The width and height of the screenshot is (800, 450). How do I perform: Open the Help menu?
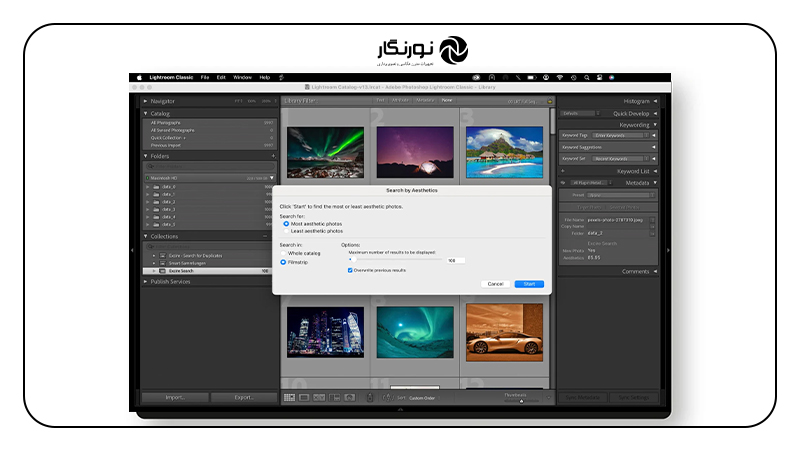click(264, 78)
